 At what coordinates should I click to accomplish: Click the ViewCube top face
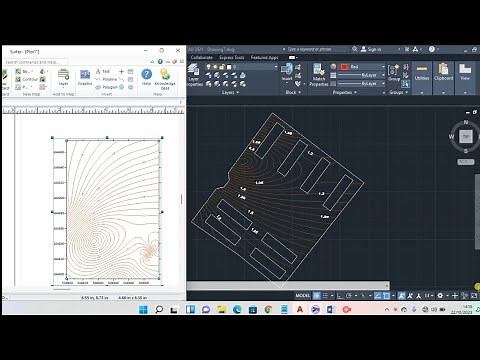click(466, 136)
